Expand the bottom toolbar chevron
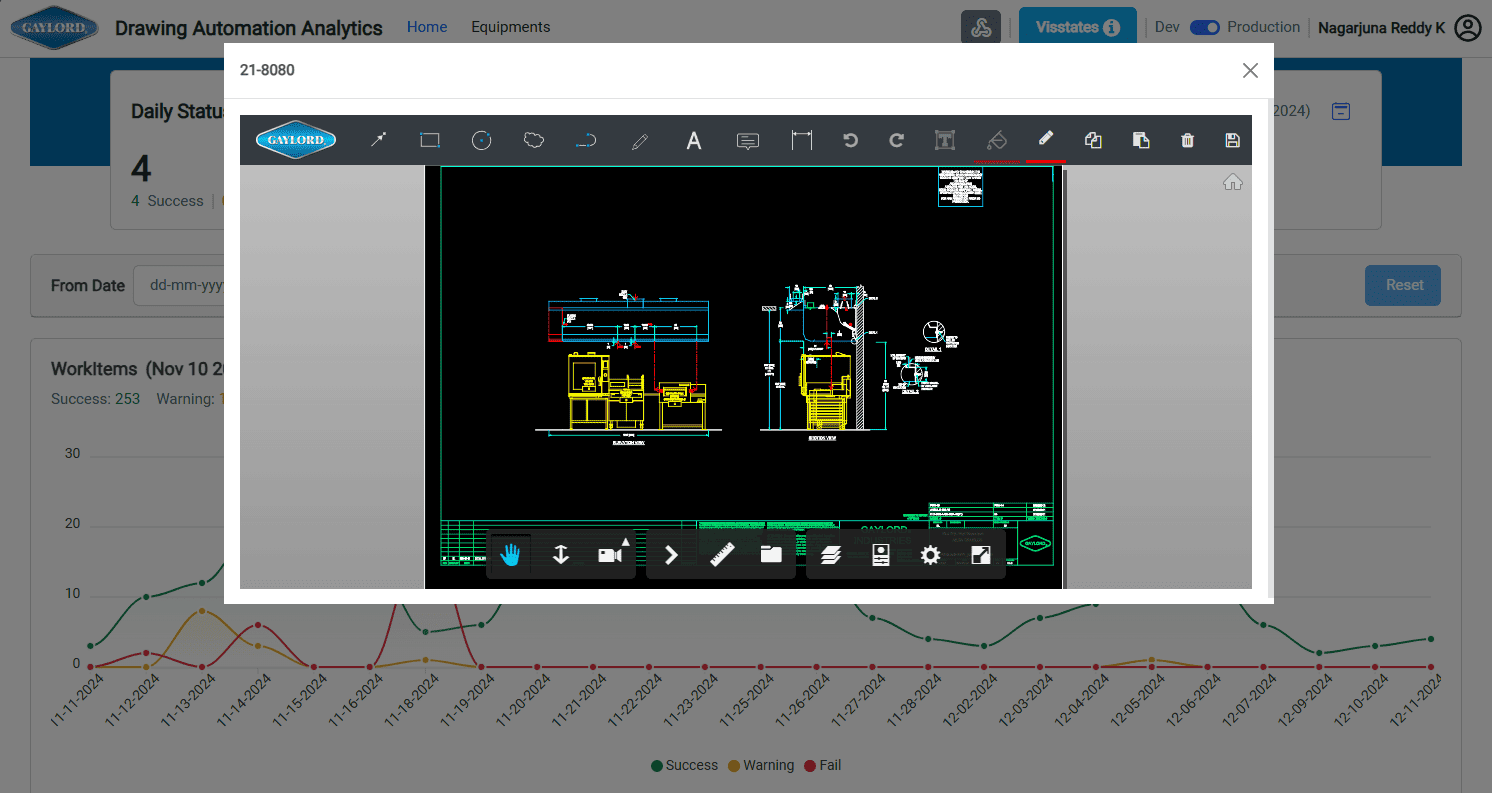Viewport: 1492px width, 793px height. [670, 554]
